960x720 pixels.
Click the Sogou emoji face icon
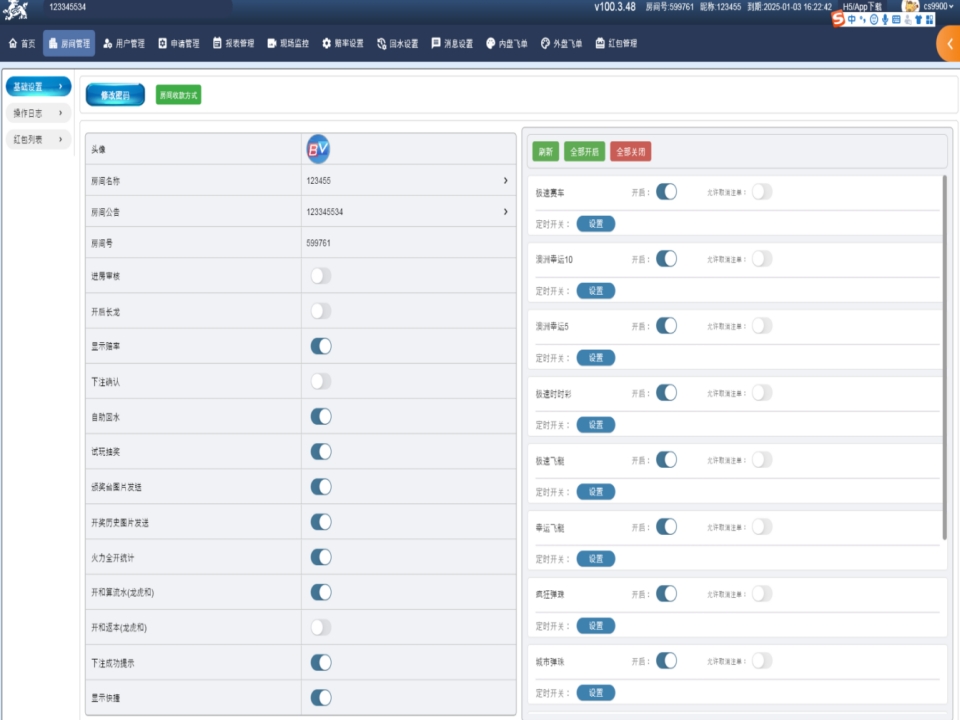pyautogui.click(x=874, y=20)
